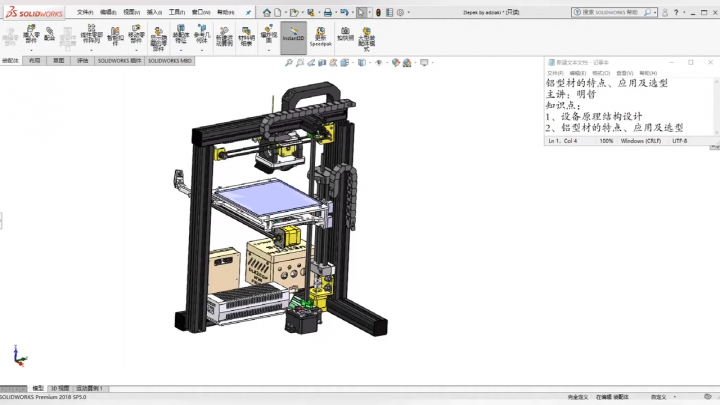Click Insert Components (插入零部件) tool
This screenshot has width=720, height=405.
(x=31, y=35)
